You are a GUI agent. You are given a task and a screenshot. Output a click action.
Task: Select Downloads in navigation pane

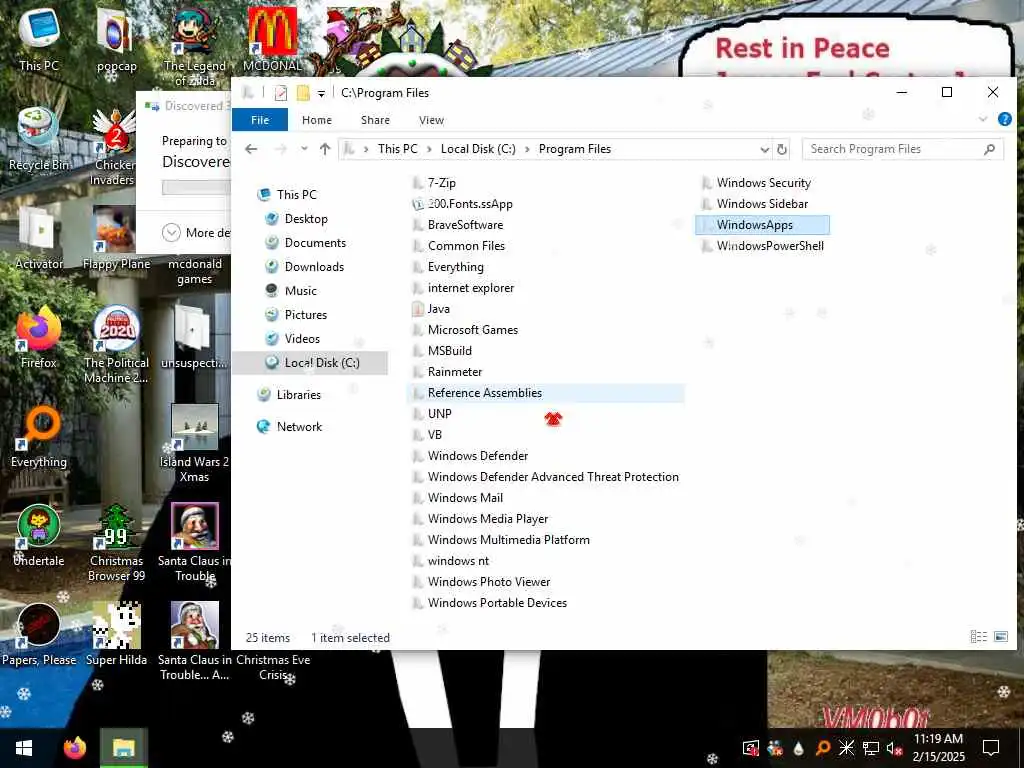pos(314,267)
